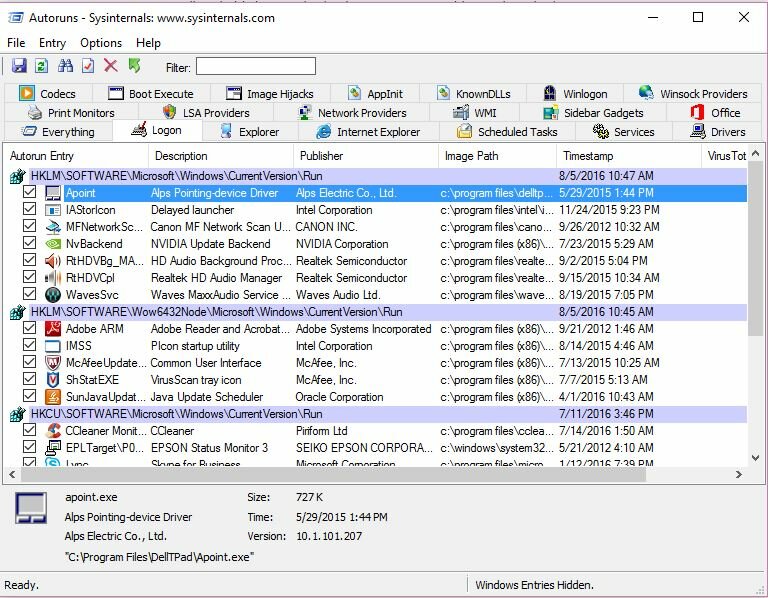Click the large apoint.exe details icon
The height and width of the screenshot is (598, 768).
tap(31, 508)
